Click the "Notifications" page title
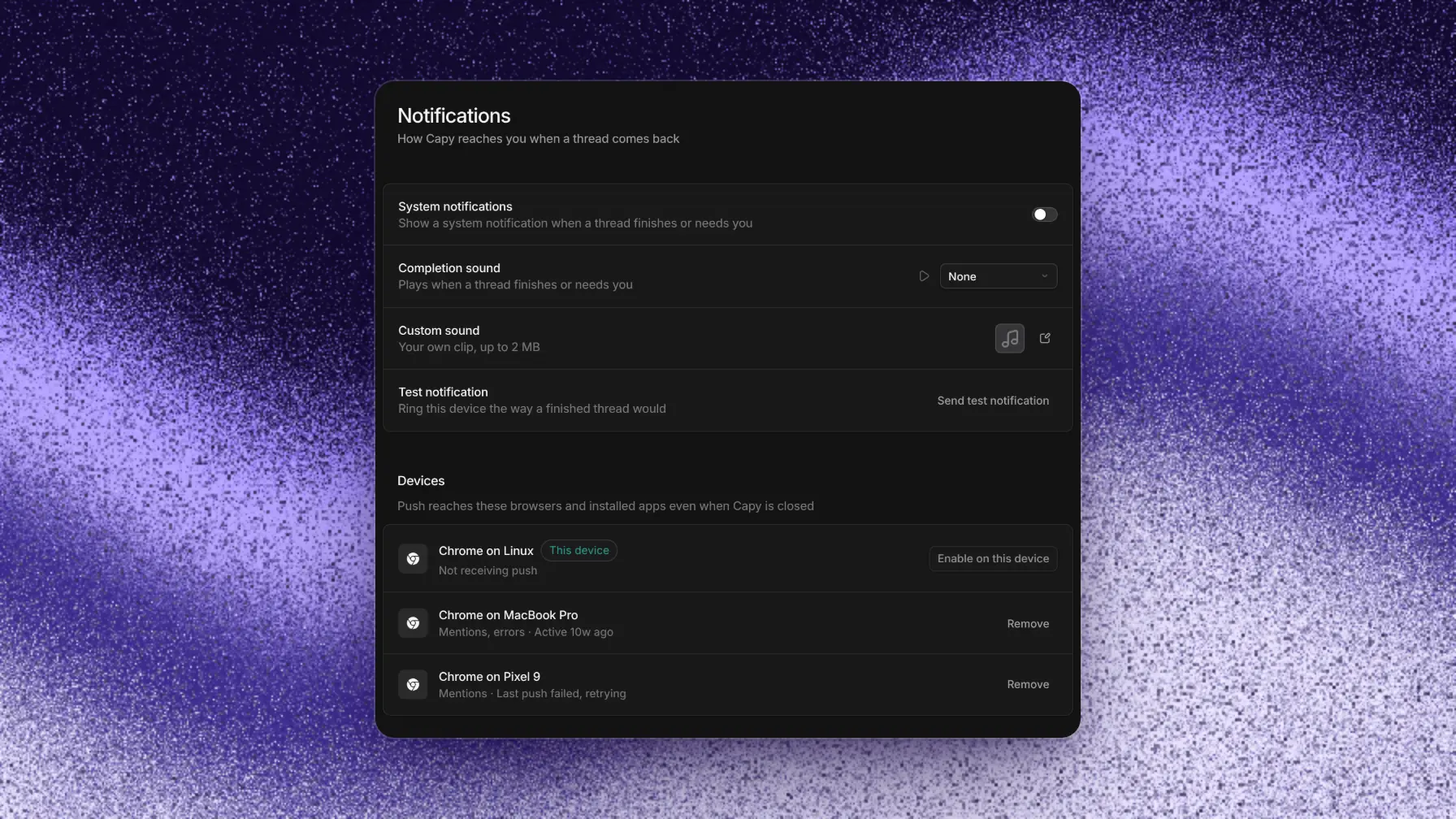This screenshot has height=819, width=1456. [x=454, y=115]
